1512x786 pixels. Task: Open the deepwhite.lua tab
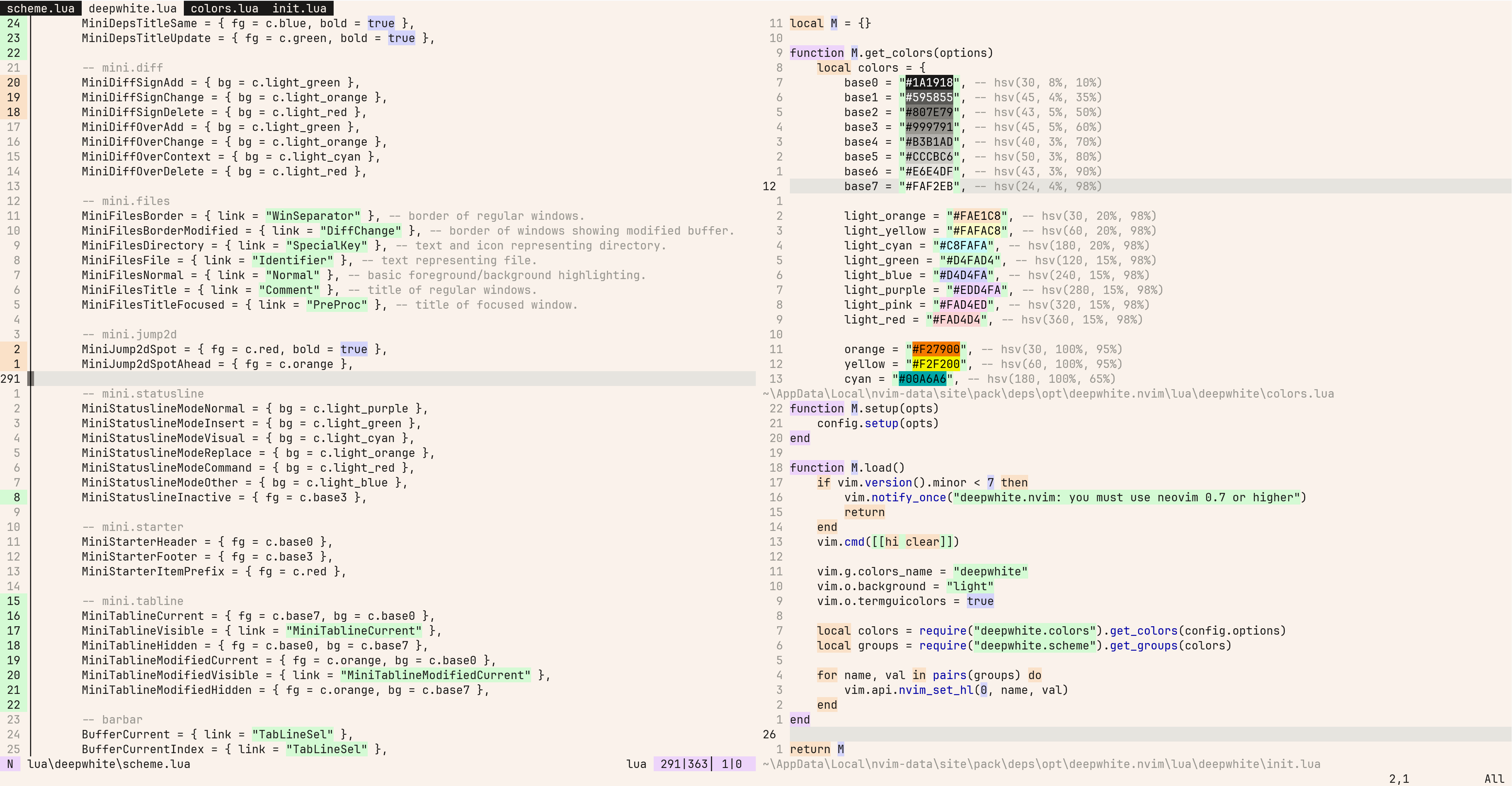coord(132,8)
